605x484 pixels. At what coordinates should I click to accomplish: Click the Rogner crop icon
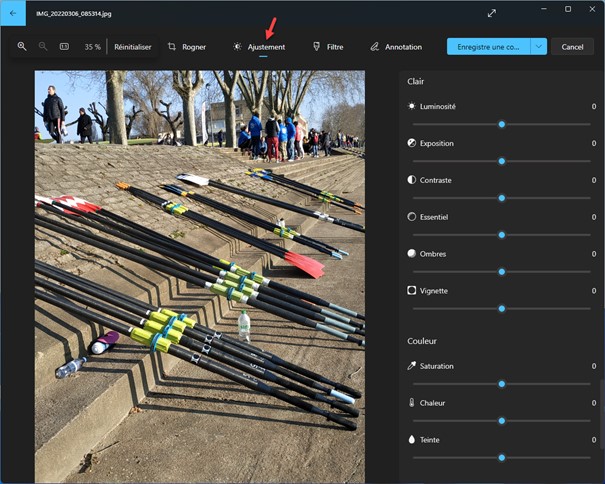pyautogui.click(x=172, y=47)
